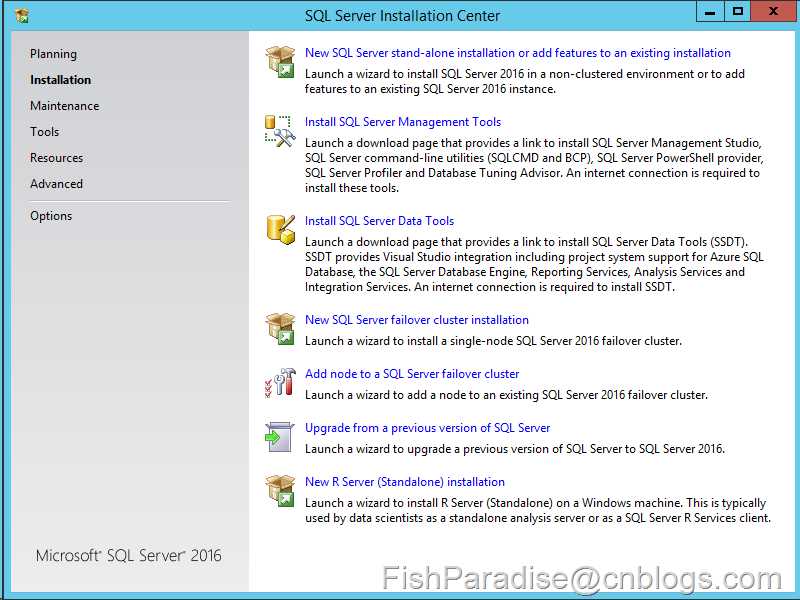Click the Upgrade green arrow icon
800x600 pixels.
tap(280, 437)
